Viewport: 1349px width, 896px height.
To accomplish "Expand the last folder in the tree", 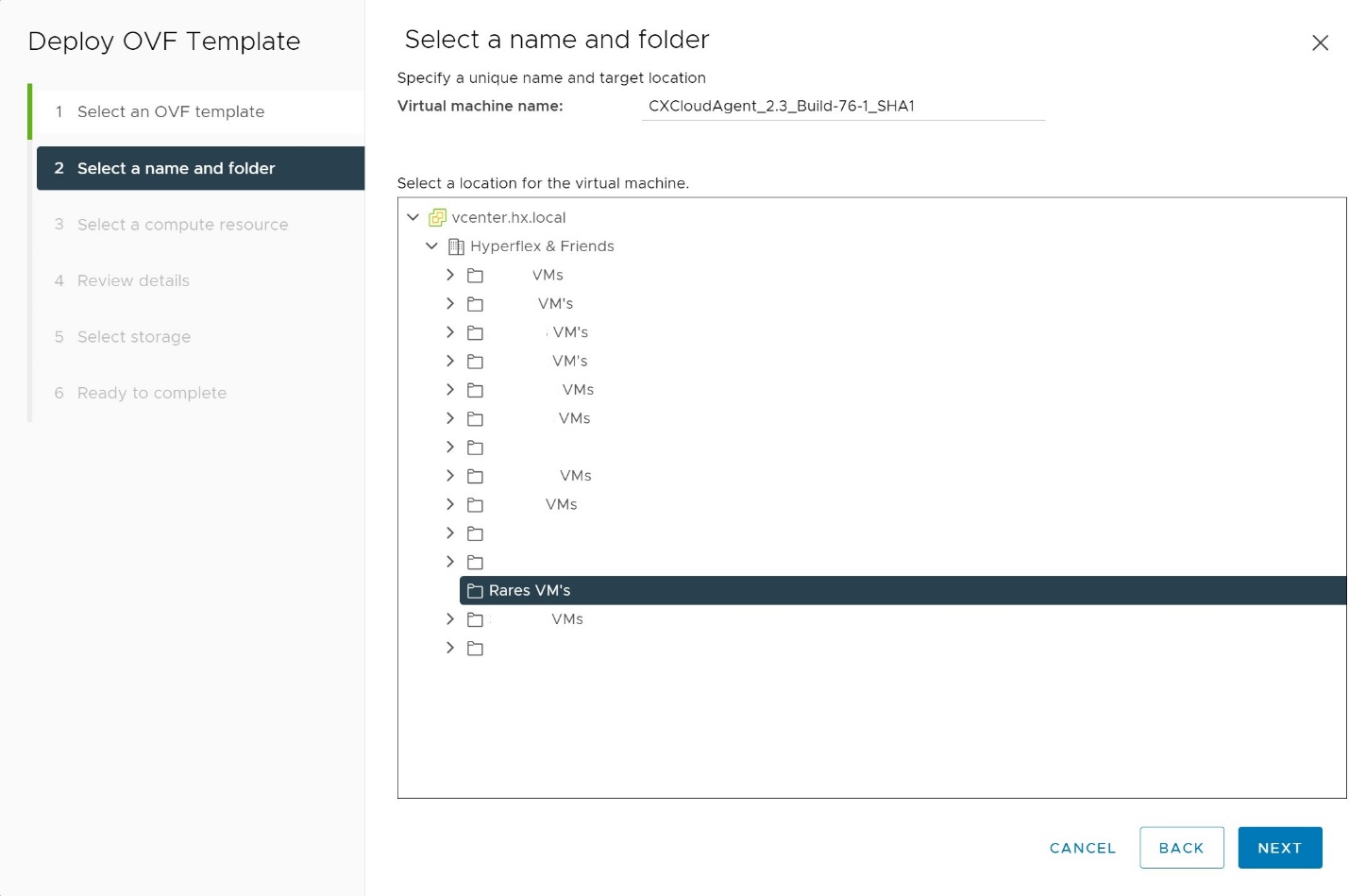I will pyautogui.click(x=450, y=648).
